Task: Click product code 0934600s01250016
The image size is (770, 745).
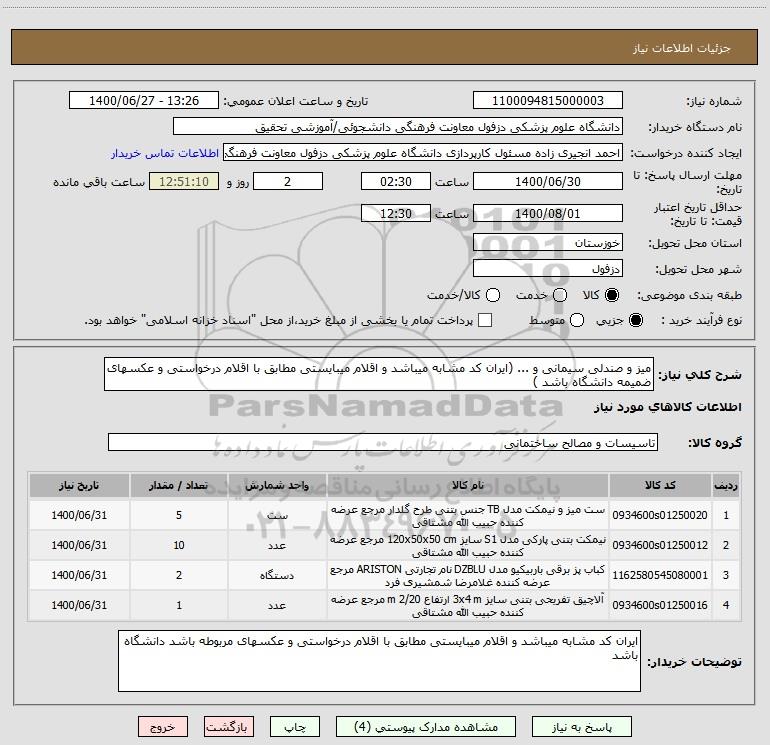Action: pos(660,605)
